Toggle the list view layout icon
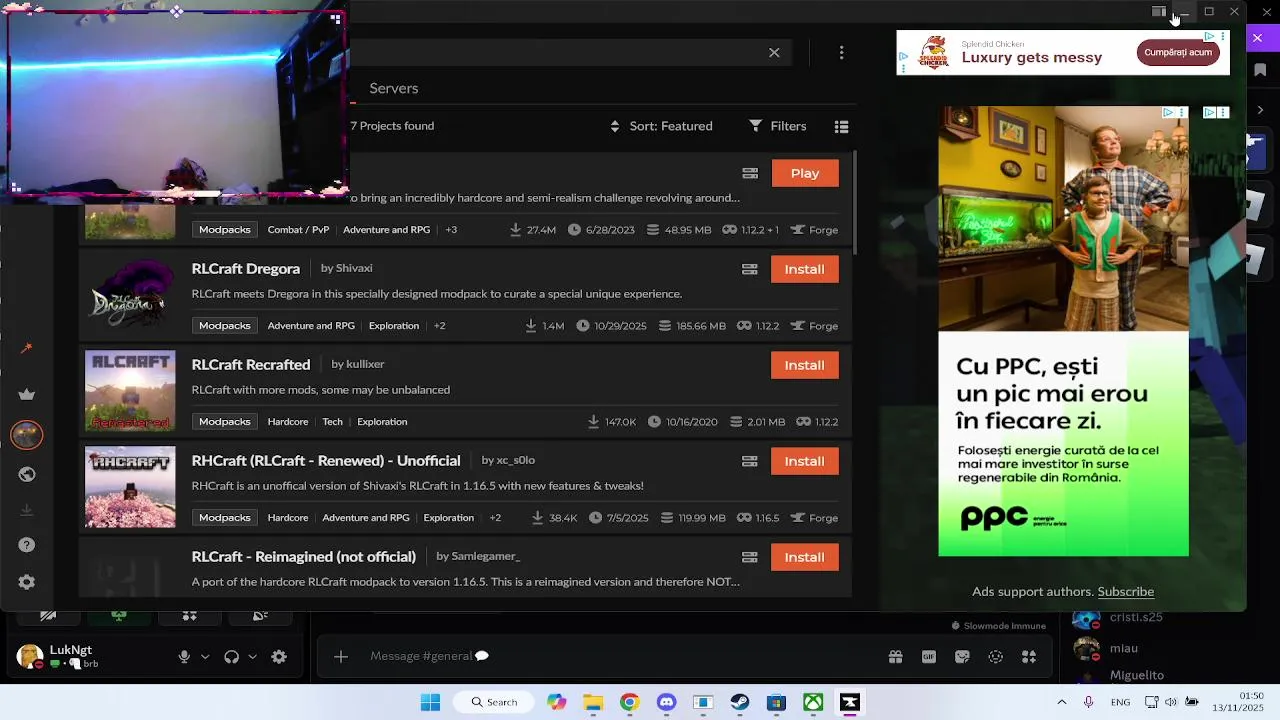 842,126
